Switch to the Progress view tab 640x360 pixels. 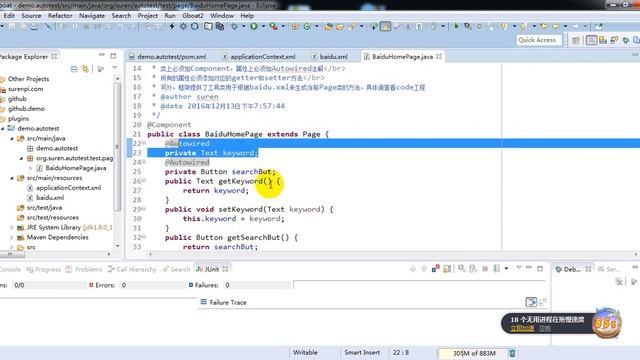44,269
